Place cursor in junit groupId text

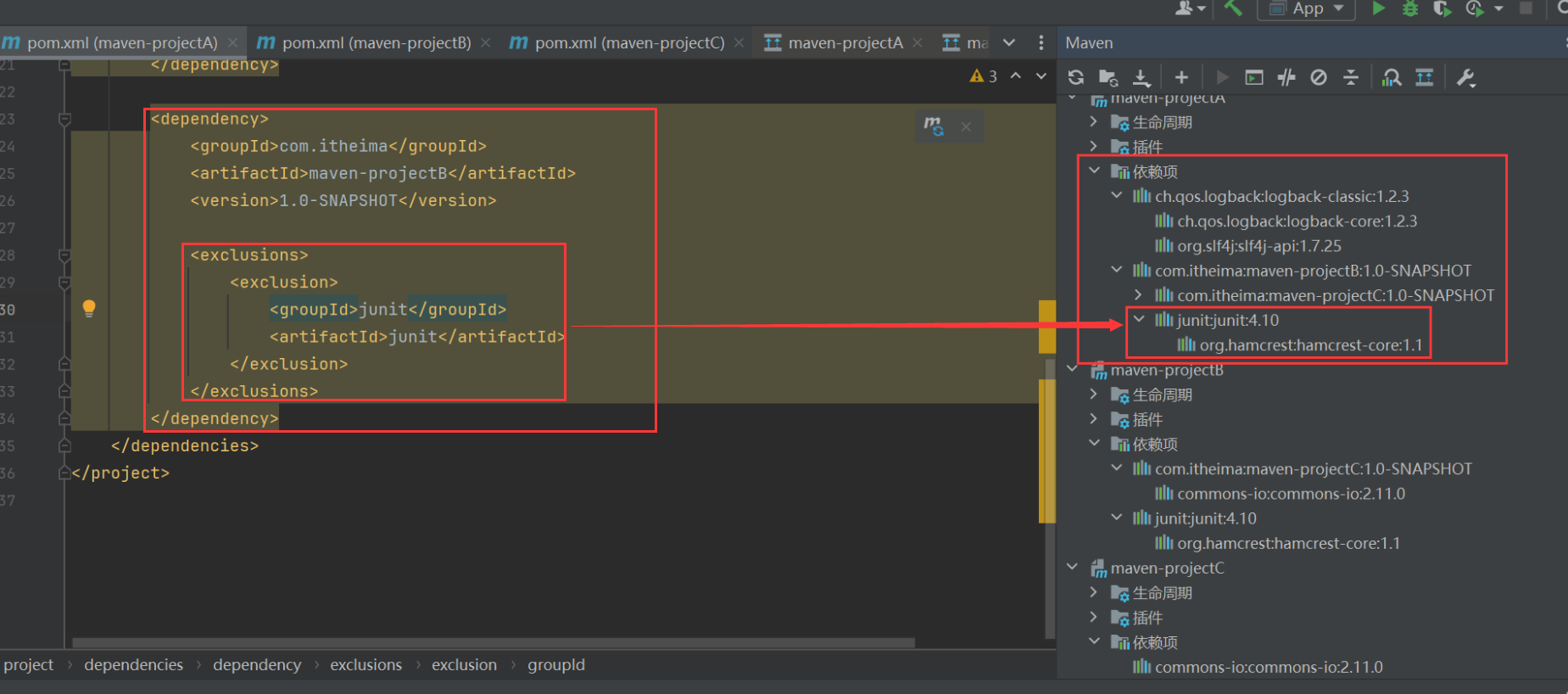[x=383, y=310]
